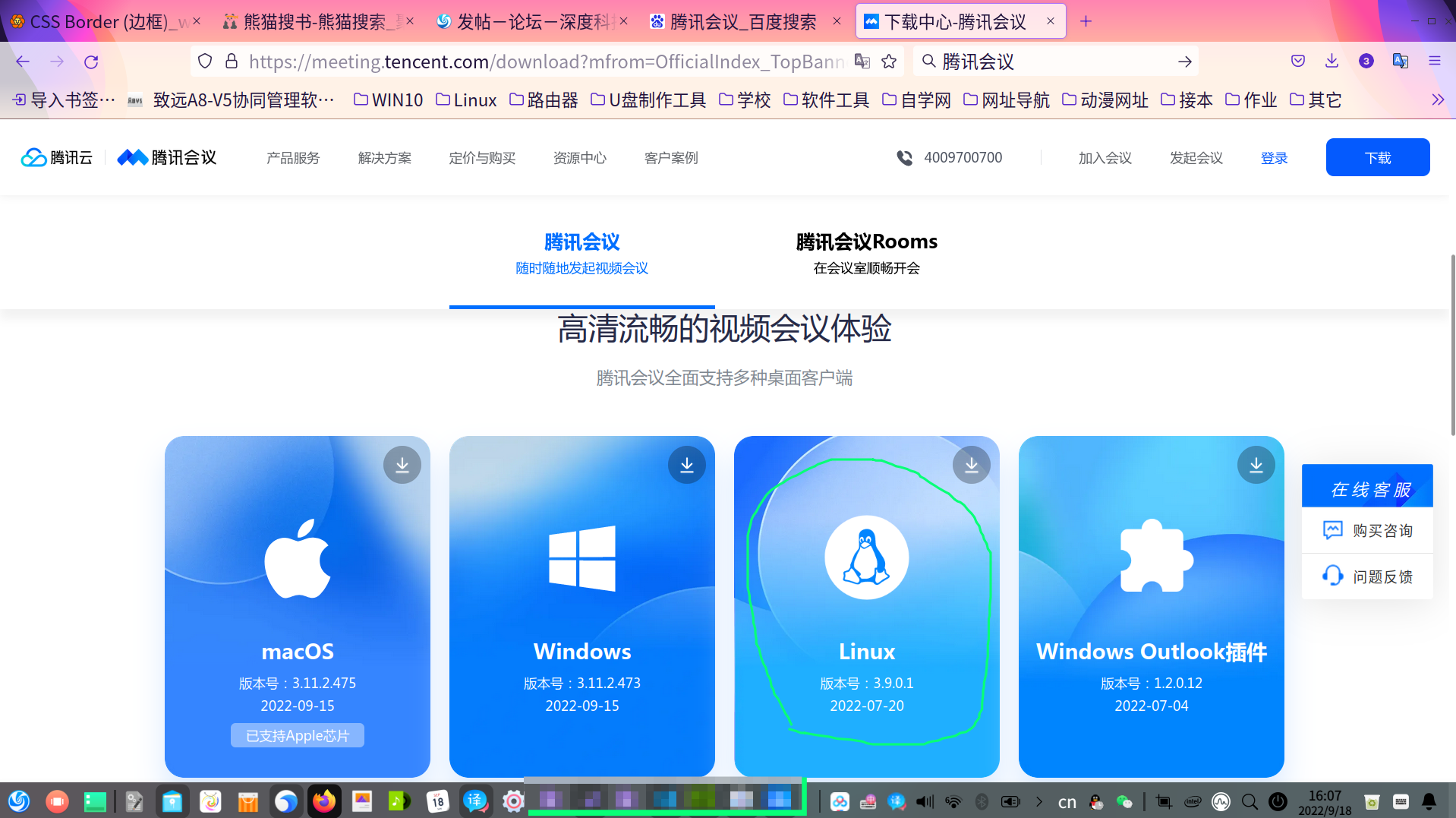Click inside the browser address bar
This screenshot has height=818, width=1456.
(531, 61)
